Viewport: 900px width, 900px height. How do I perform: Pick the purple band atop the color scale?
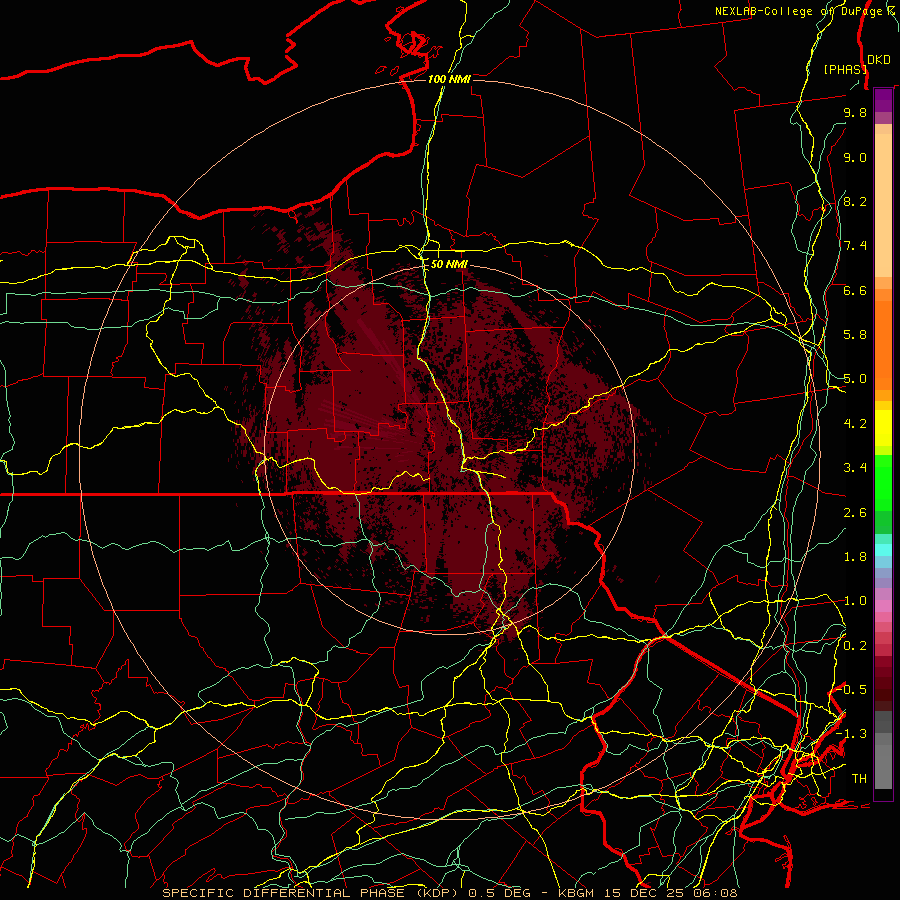pyautogui.click(x=883, y=100)
